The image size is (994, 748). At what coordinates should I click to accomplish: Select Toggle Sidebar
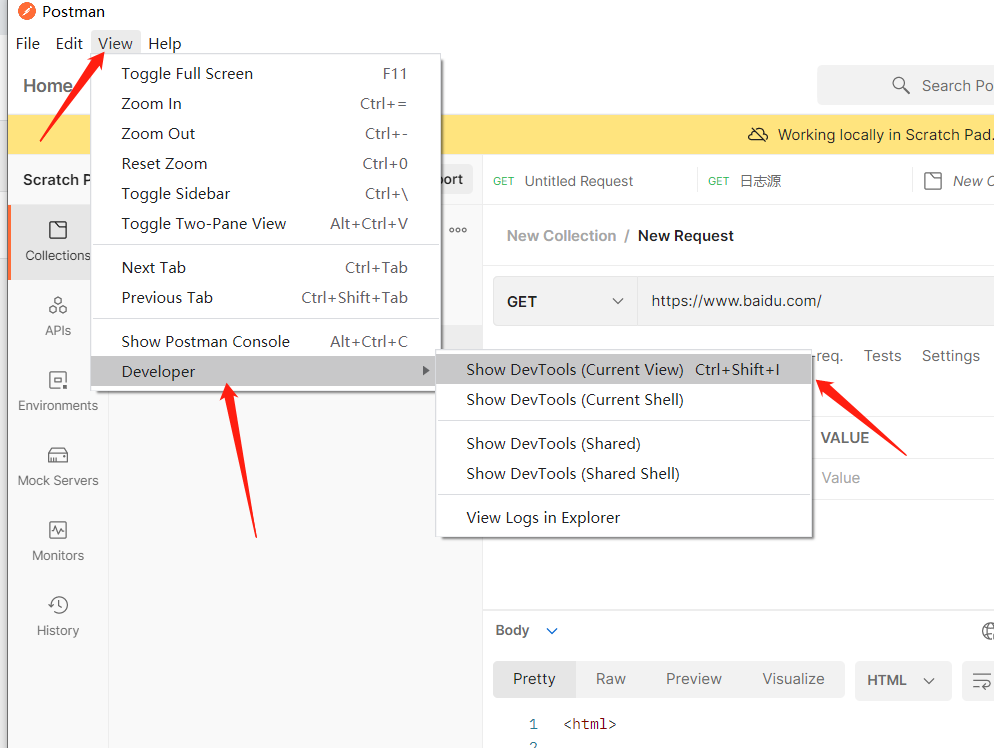265,194
